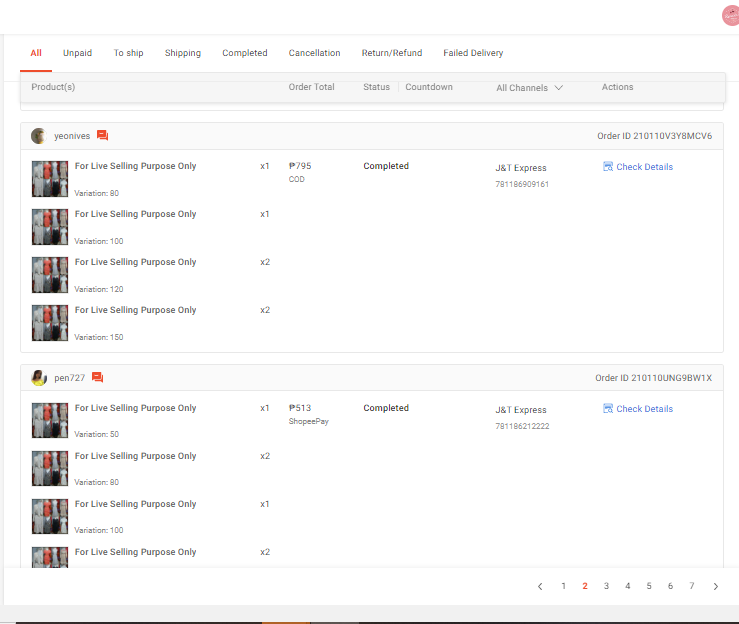Image resolution: width=739 pixels, height=624 pixels.
Task: Click the ShopeePay payment label
Action: (x=309, y=421)
